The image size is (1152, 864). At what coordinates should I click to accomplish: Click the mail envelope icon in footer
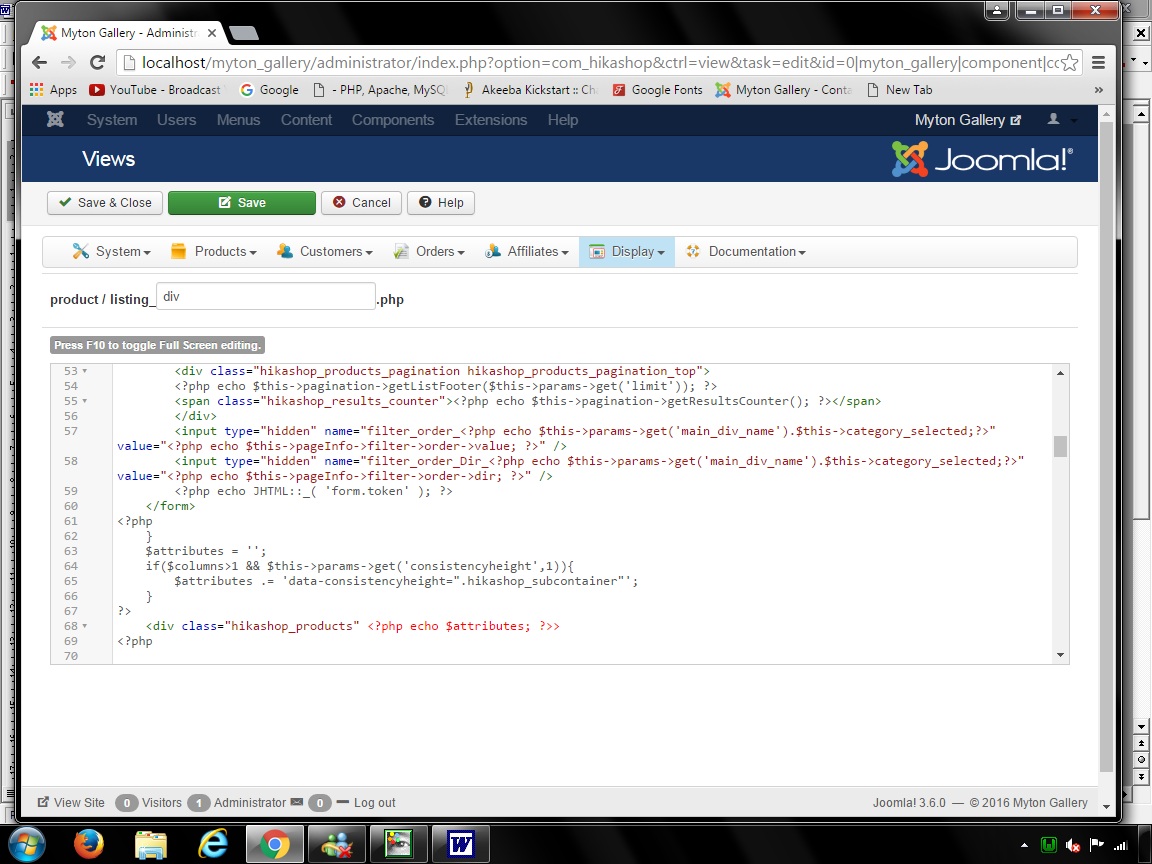(x=296, y=802)
